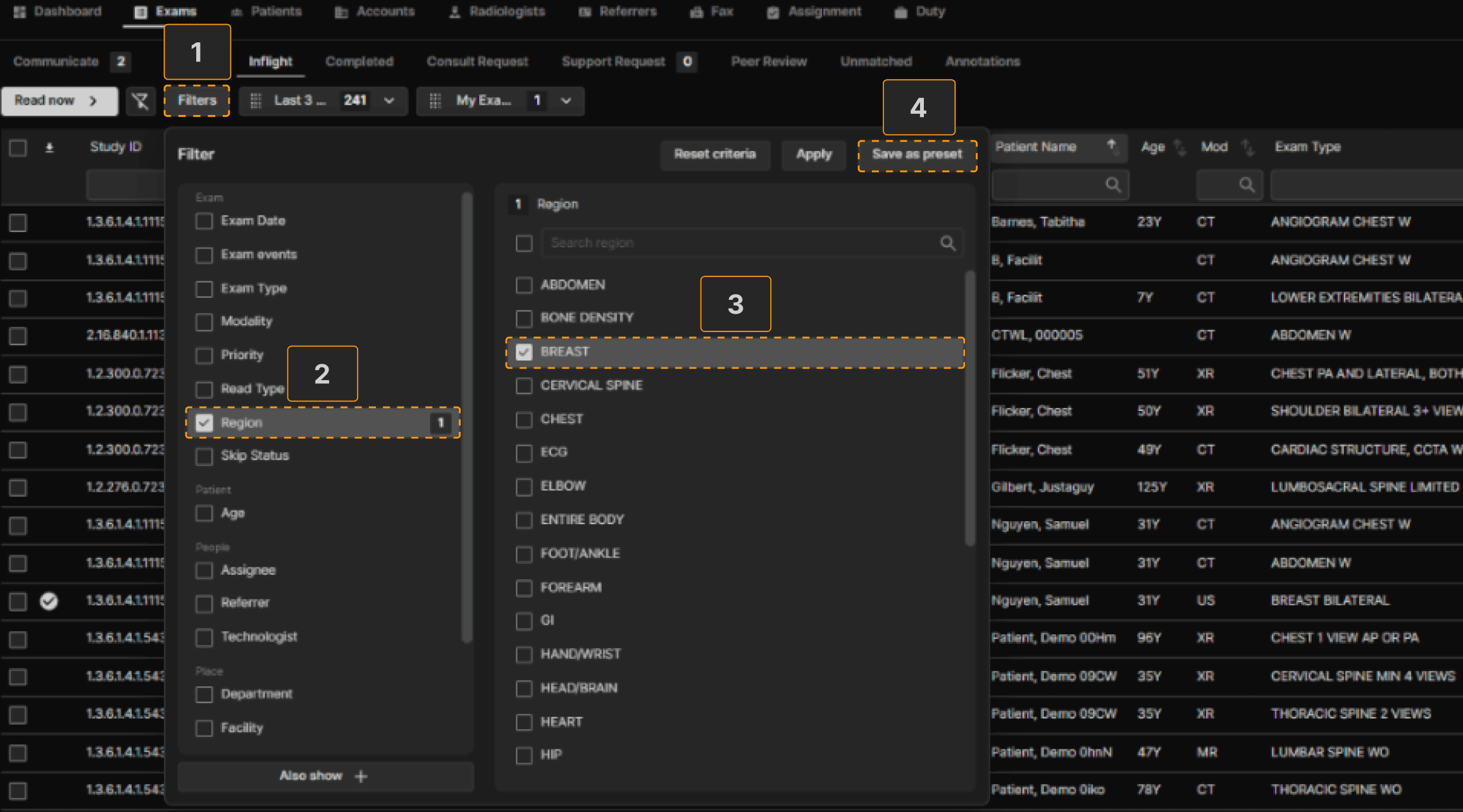The height and width of the screenshot is (812, 1463).
Task: Expand the My Exa... preset dropdown
Action: [x=566, y=101]
